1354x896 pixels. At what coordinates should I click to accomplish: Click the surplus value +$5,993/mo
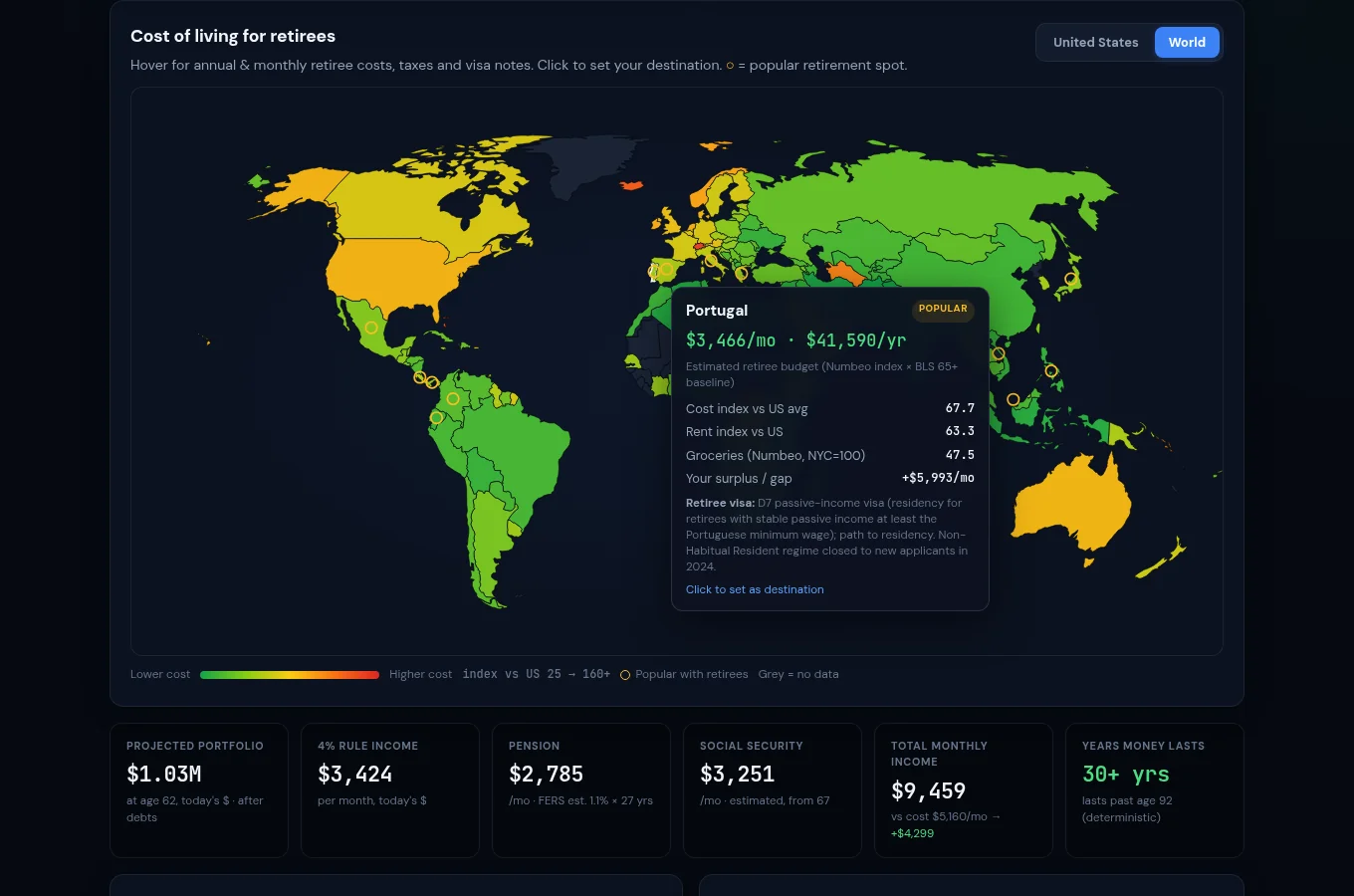click(x=938, y=478)
